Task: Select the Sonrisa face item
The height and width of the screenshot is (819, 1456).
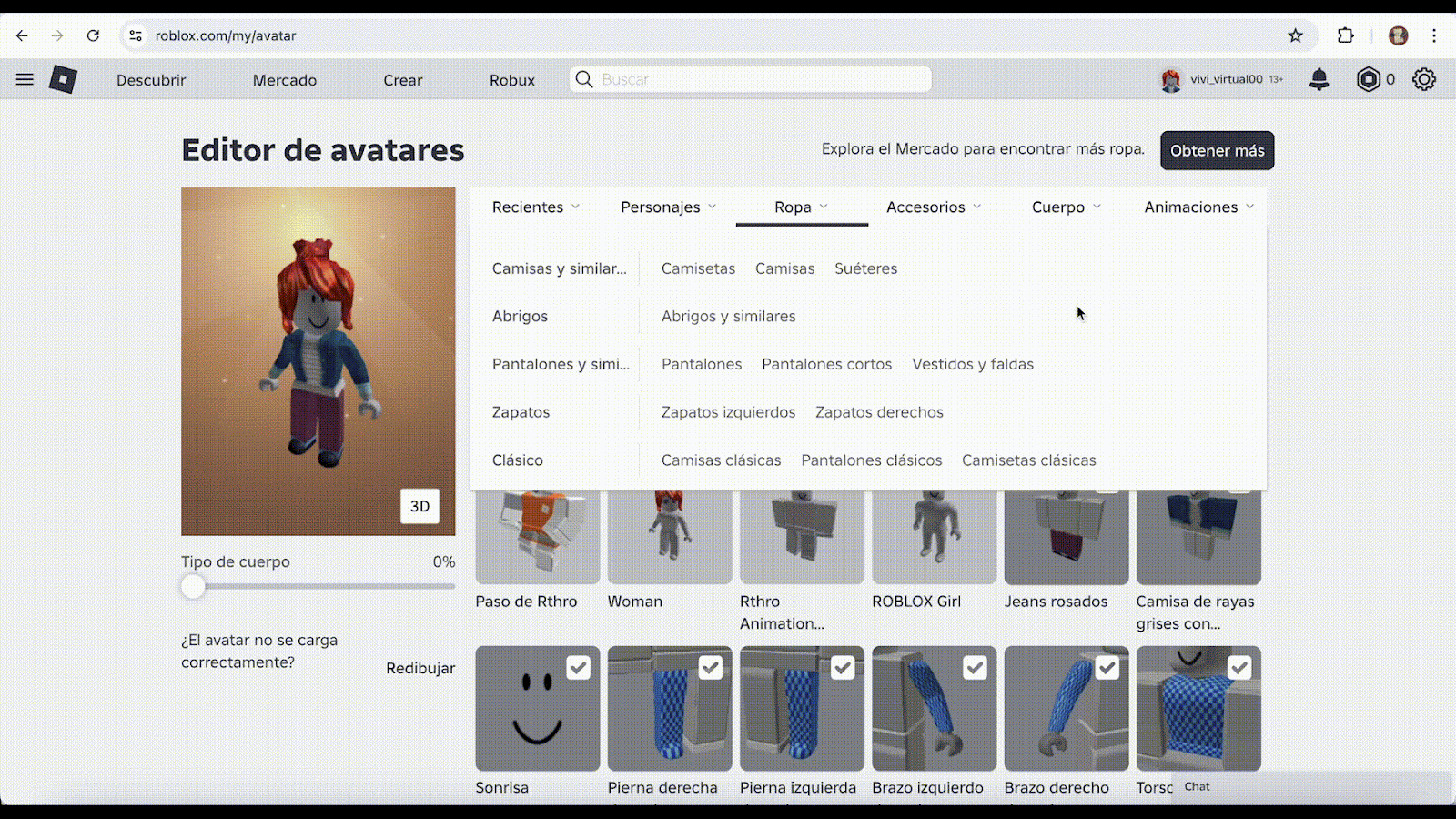Action: tap(537, 708)
